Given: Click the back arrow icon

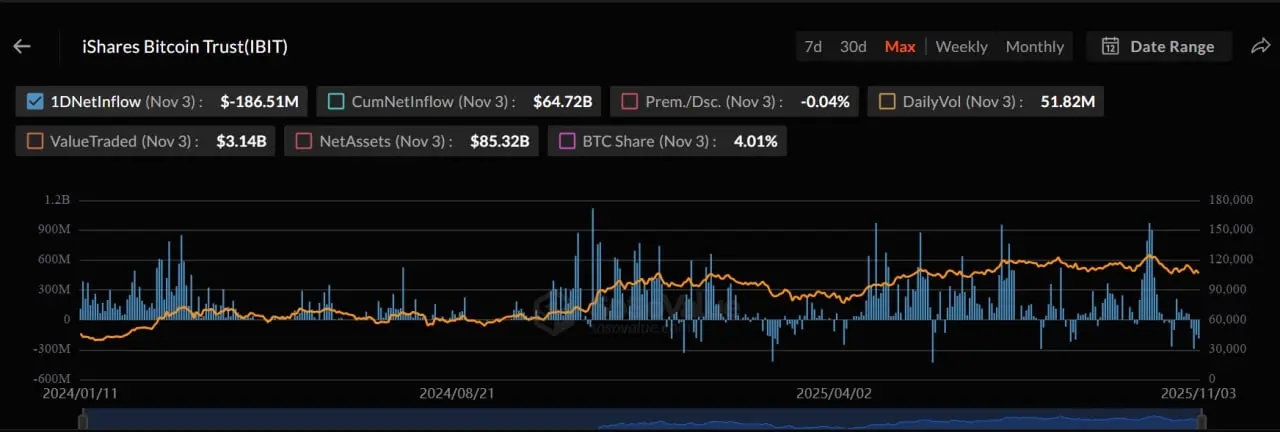Looking at the screenshot, I should pyautogui.click(x=22, y=46).
